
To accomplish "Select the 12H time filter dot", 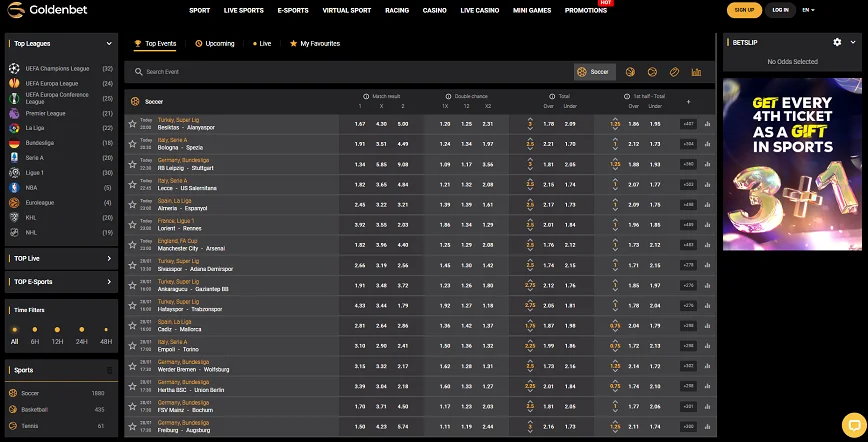I will [57, 330].
